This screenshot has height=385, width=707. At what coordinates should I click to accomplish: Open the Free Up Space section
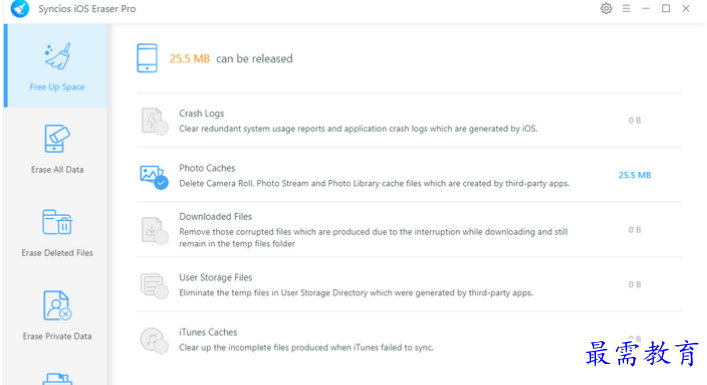(x=56, y=66)
